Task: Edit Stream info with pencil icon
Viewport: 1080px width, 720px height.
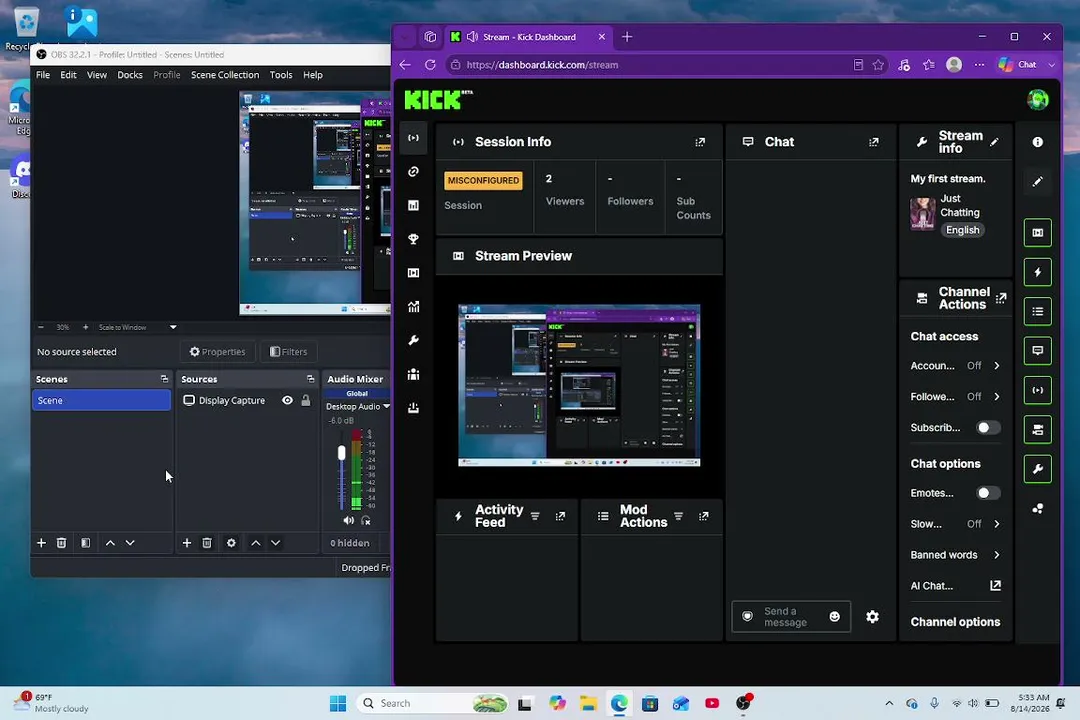Action: click(x=994, y=142)
